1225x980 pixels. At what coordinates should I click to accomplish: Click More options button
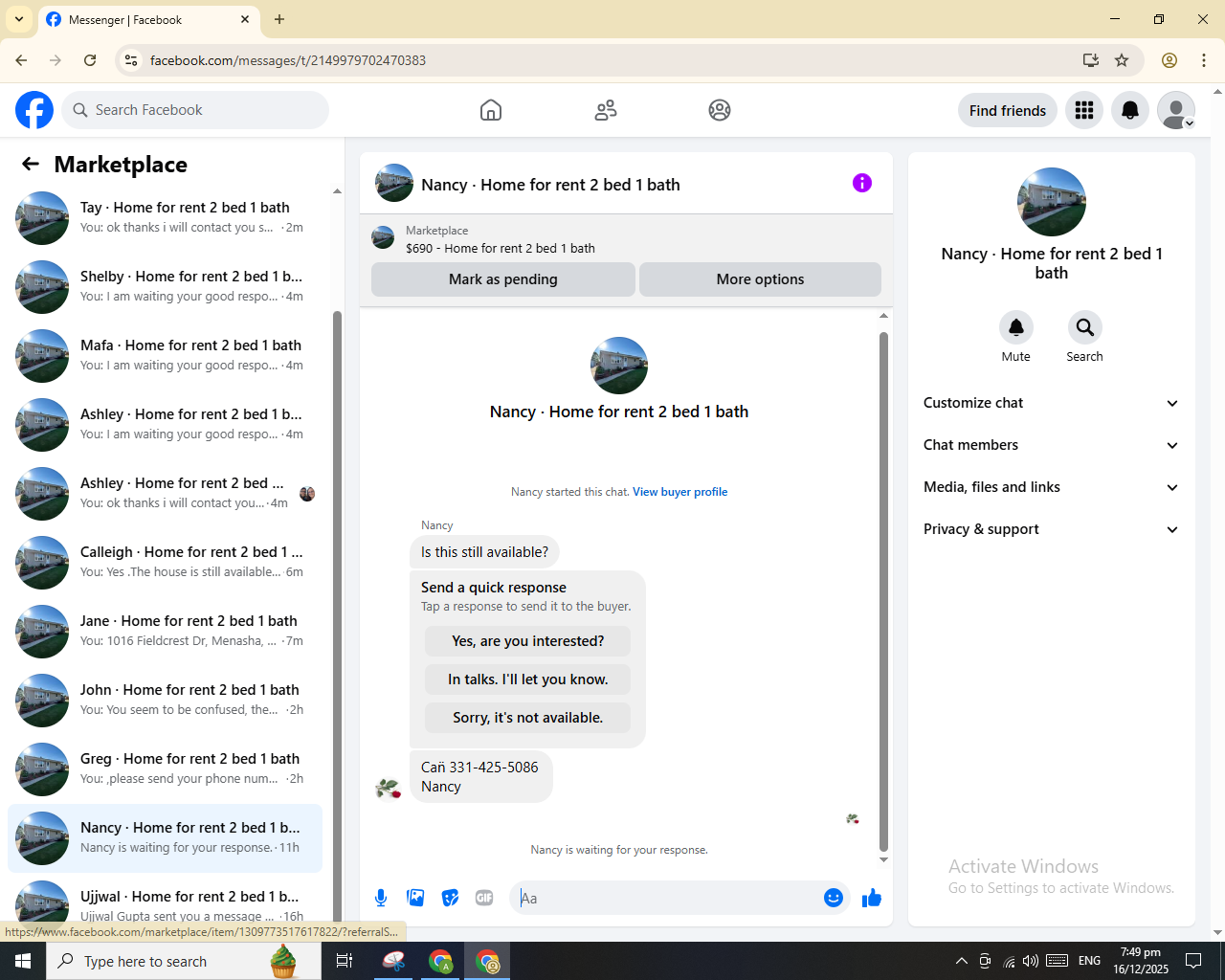[x=760, y=279]
